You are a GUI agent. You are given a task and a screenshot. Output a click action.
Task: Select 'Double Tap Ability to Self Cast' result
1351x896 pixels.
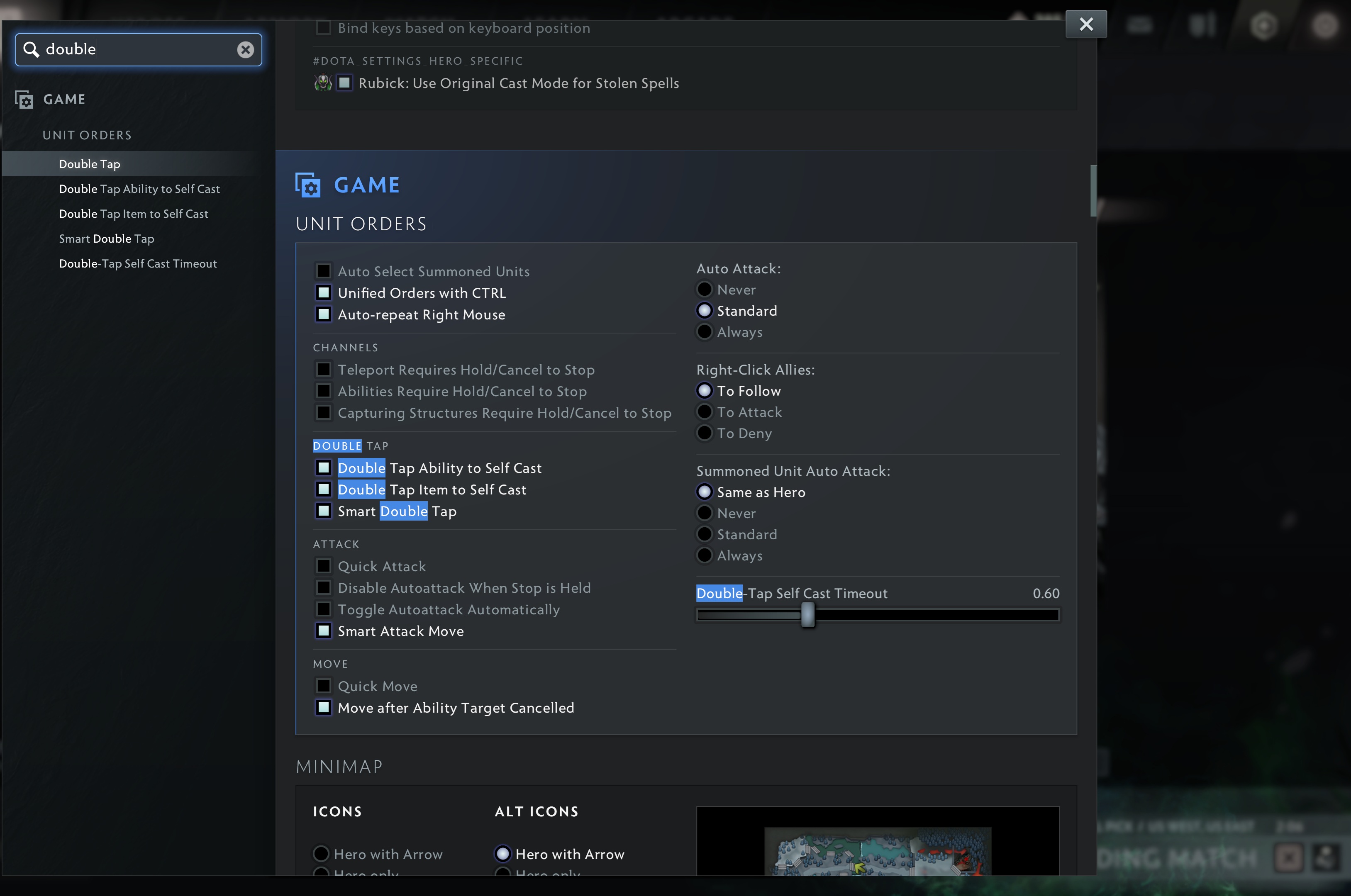pyautogui.click(x=139, y=189)
